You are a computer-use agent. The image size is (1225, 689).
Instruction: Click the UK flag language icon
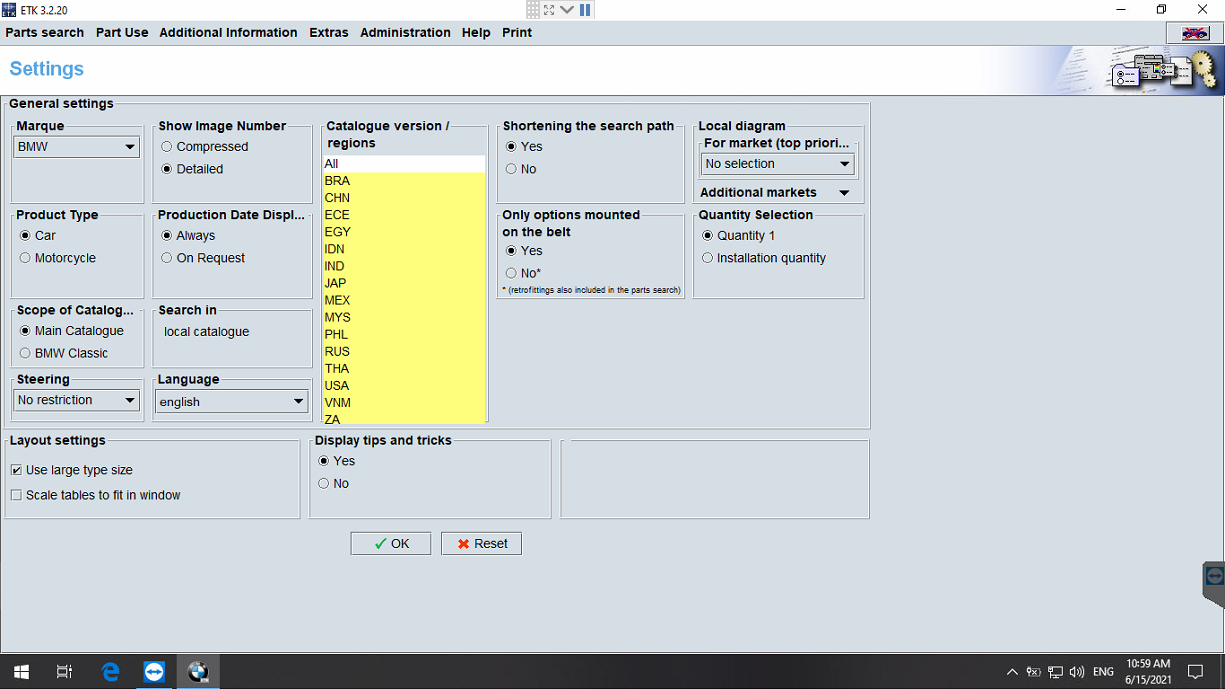pos(1195,33)
